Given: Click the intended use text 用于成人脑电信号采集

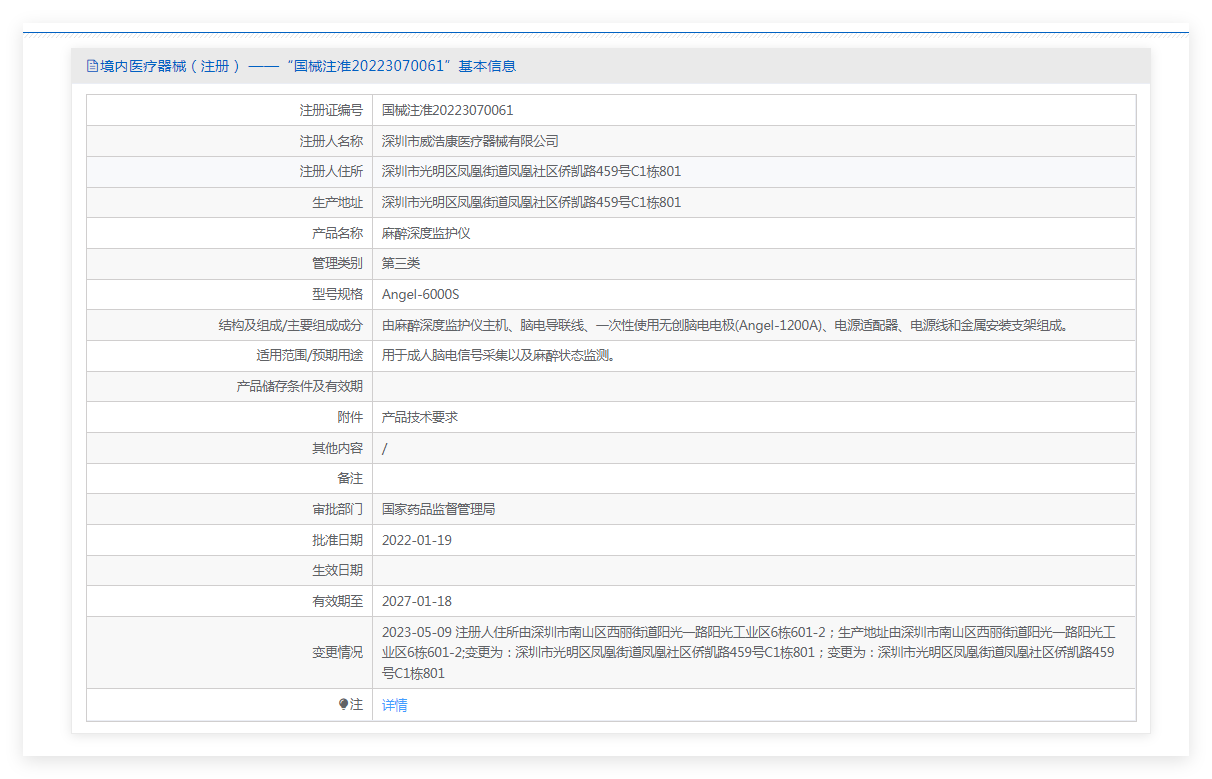Looking at the screenshot, I should (497, 356).
